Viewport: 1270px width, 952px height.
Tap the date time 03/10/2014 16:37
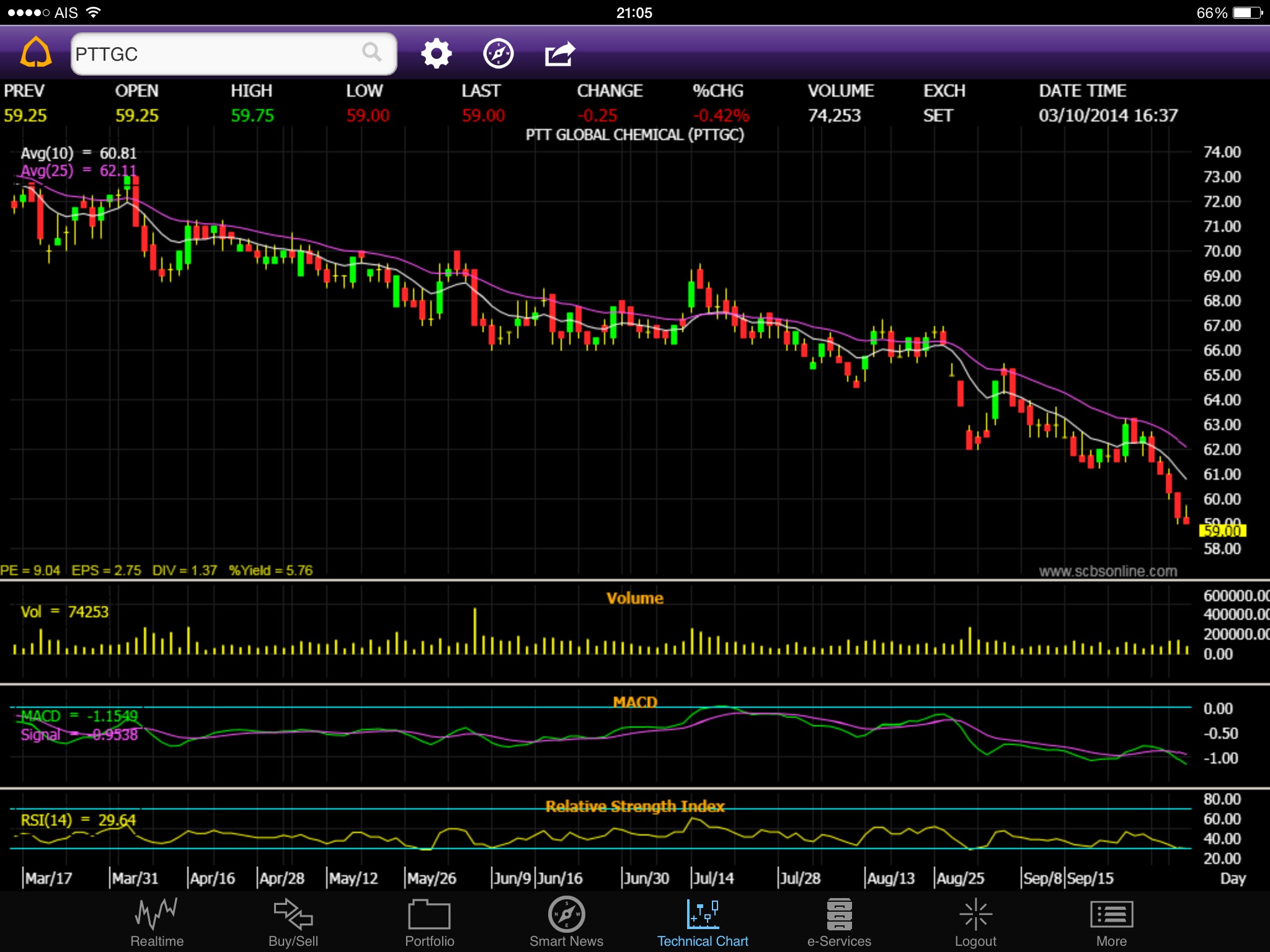point(1108,116)
